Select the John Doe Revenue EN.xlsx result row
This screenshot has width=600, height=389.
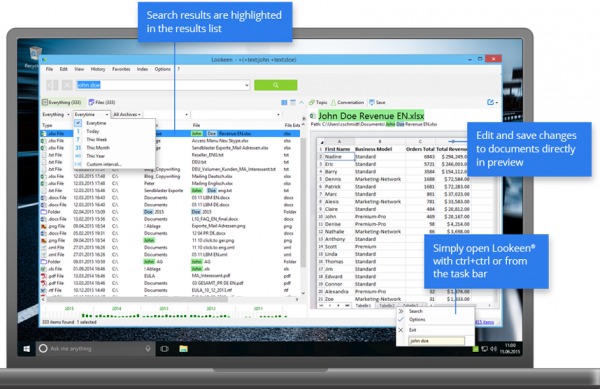point(170,133)
